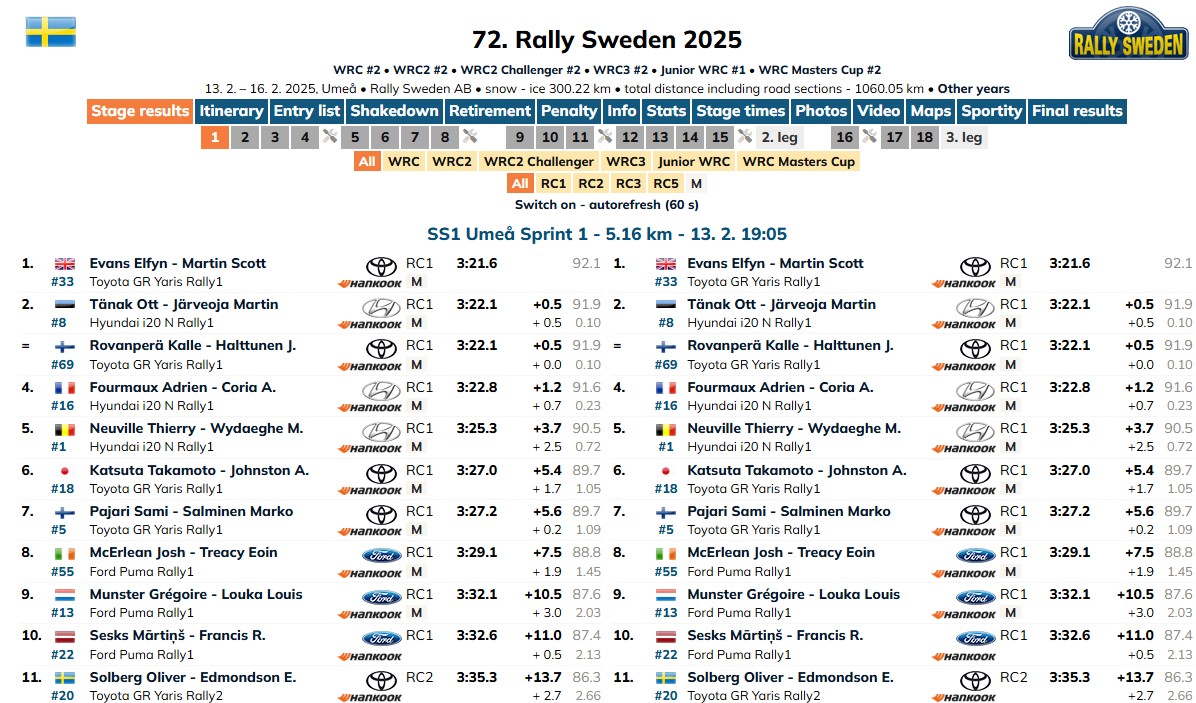The image size is (1196, 703).
Task: Click the service wrench icon after stage 11
Action: coord(604,137)
